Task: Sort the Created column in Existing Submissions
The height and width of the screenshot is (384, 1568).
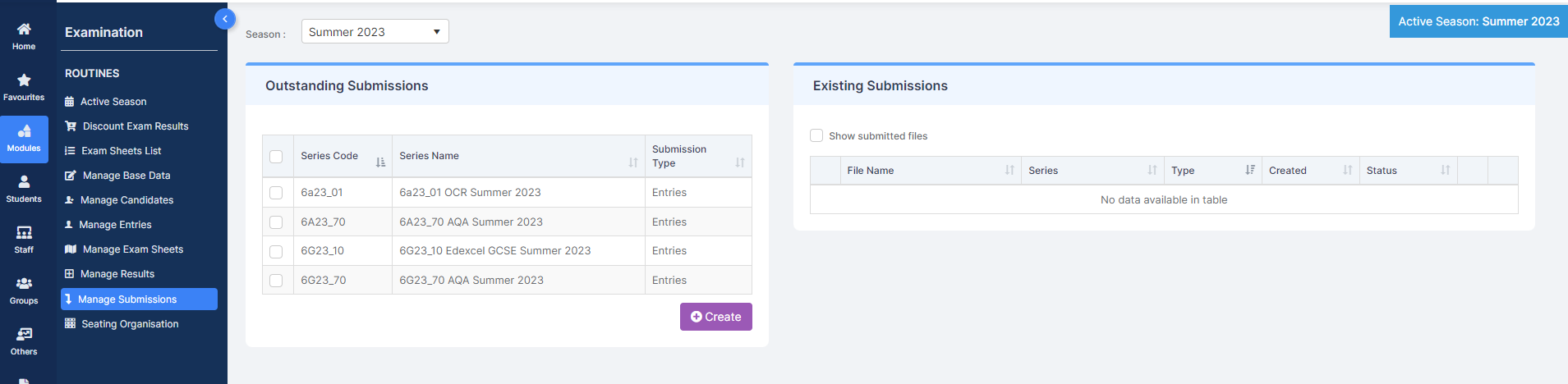Action: pyautogui.click(x=1348, y=170)
